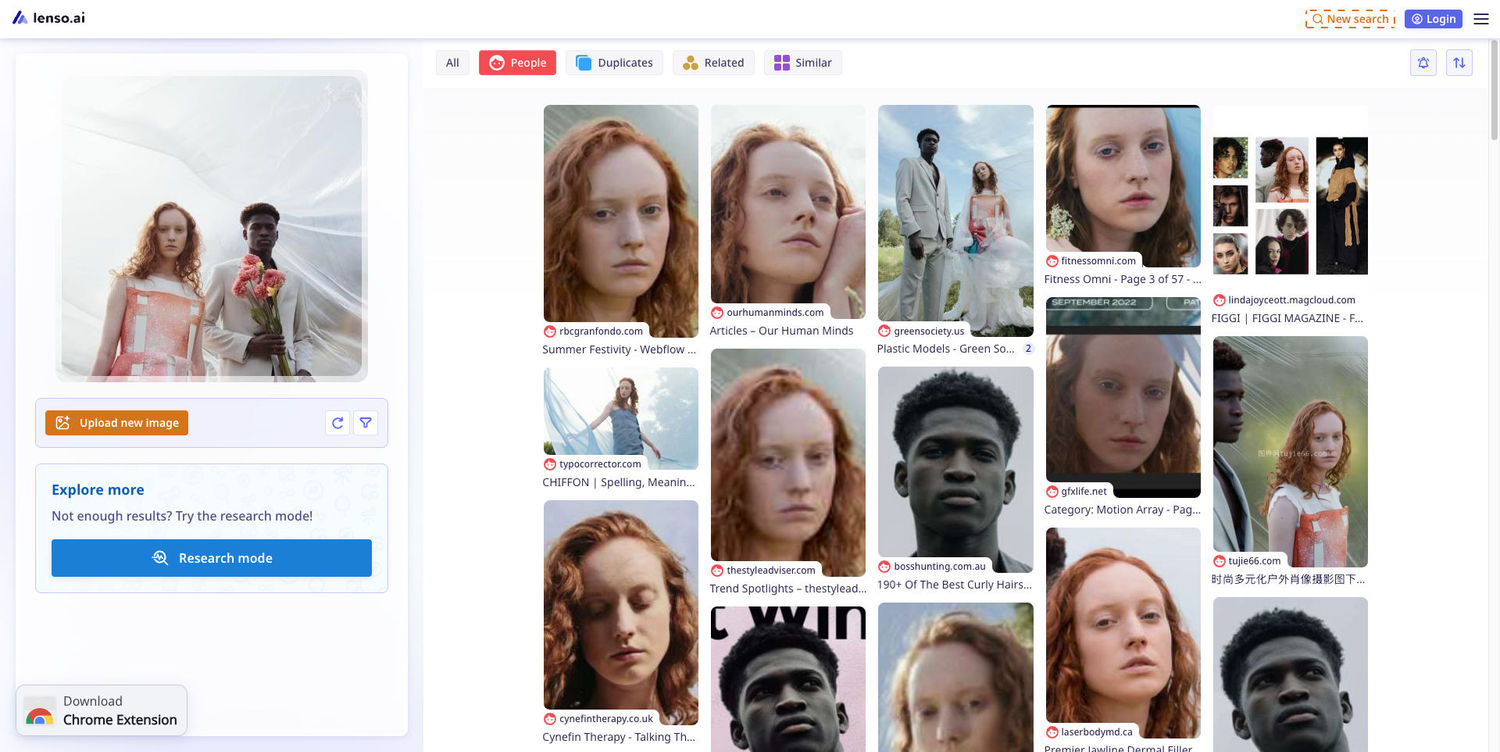Click the sort arrows icon

(1459, 63)
